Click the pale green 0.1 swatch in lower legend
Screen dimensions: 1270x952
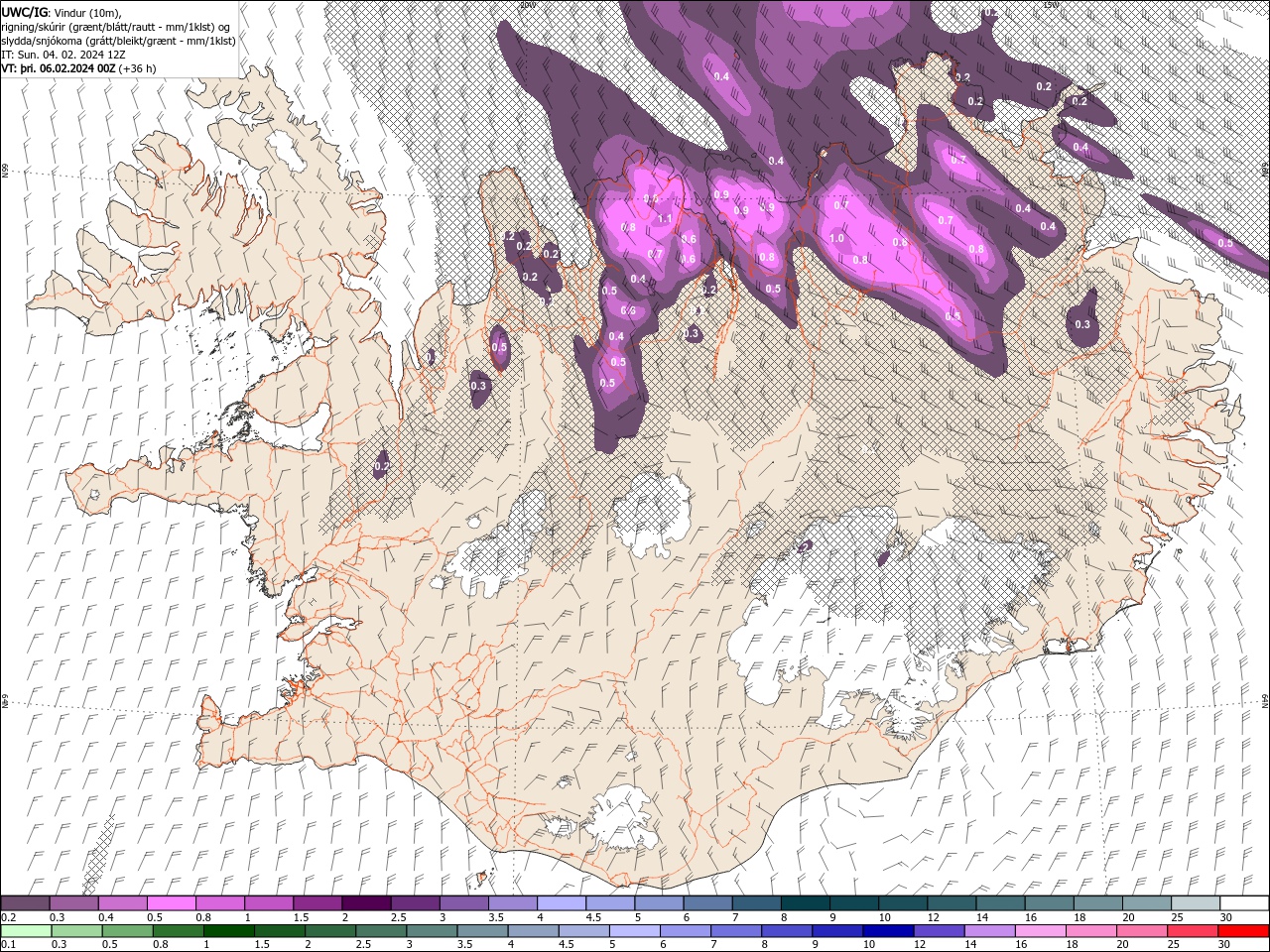[26, 931]
